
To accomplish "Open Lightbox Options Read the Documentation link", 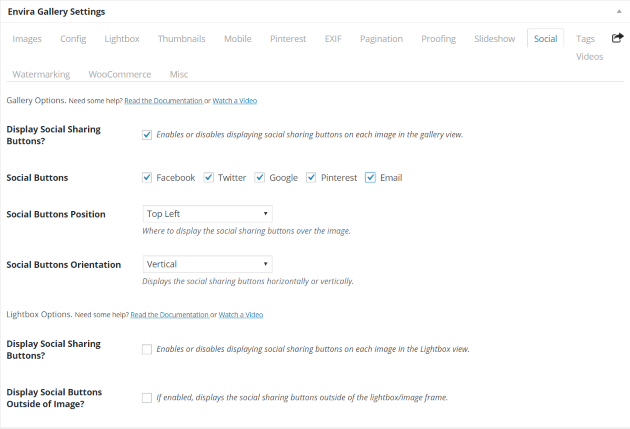I will (170, 315).
